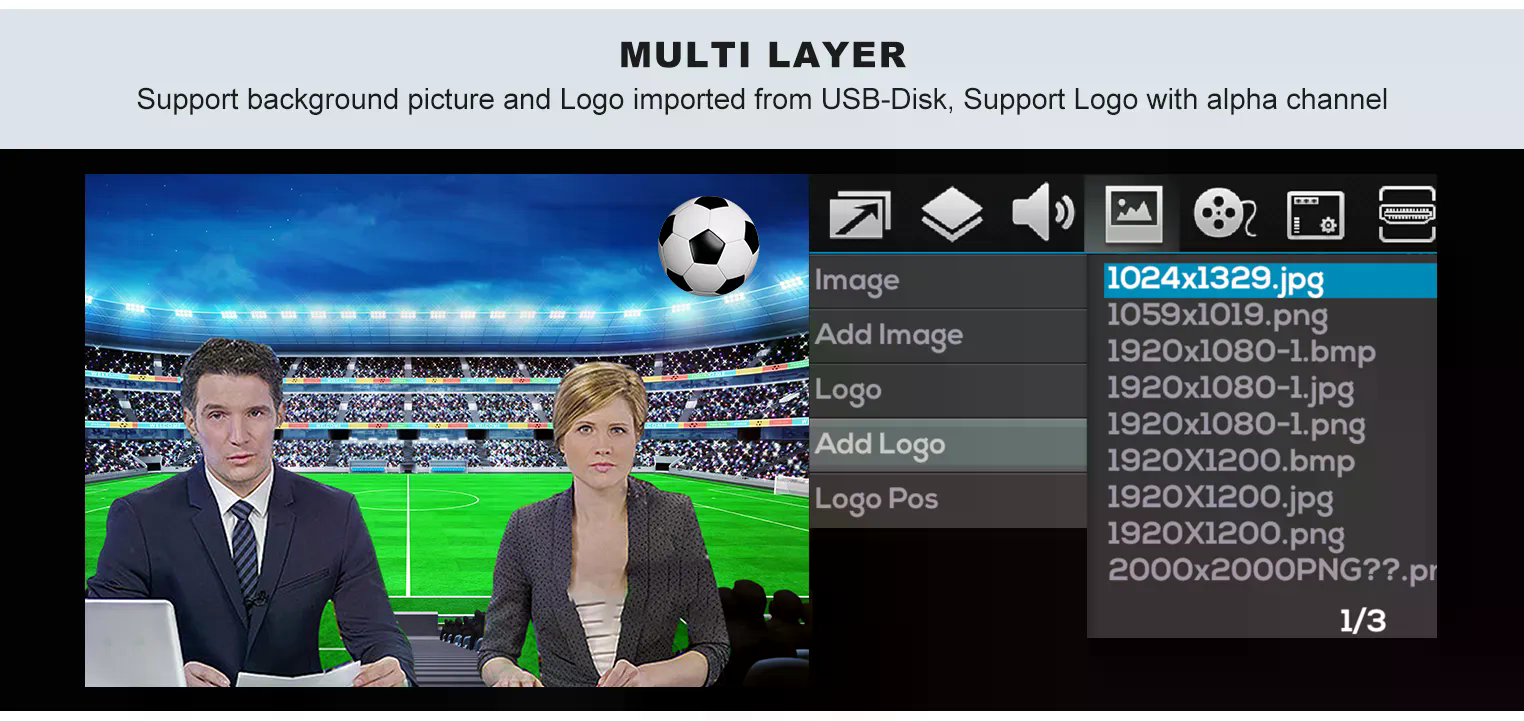Open the scale output arrow icon

click(859, 213)
